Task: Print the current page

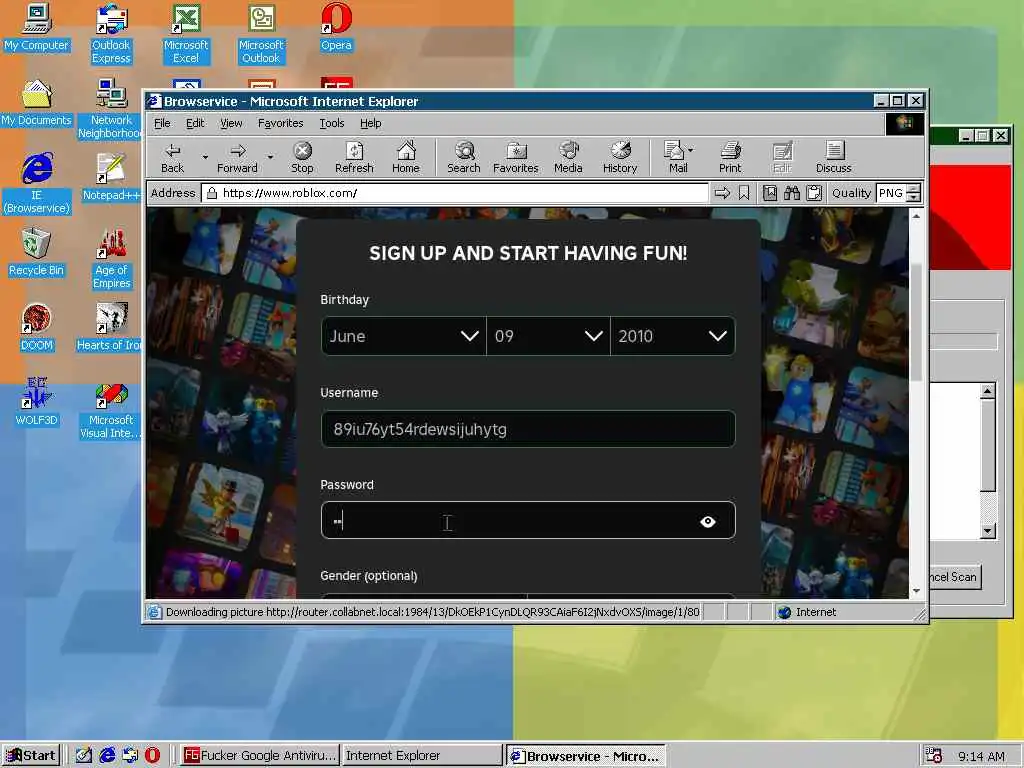Action: 730,158
